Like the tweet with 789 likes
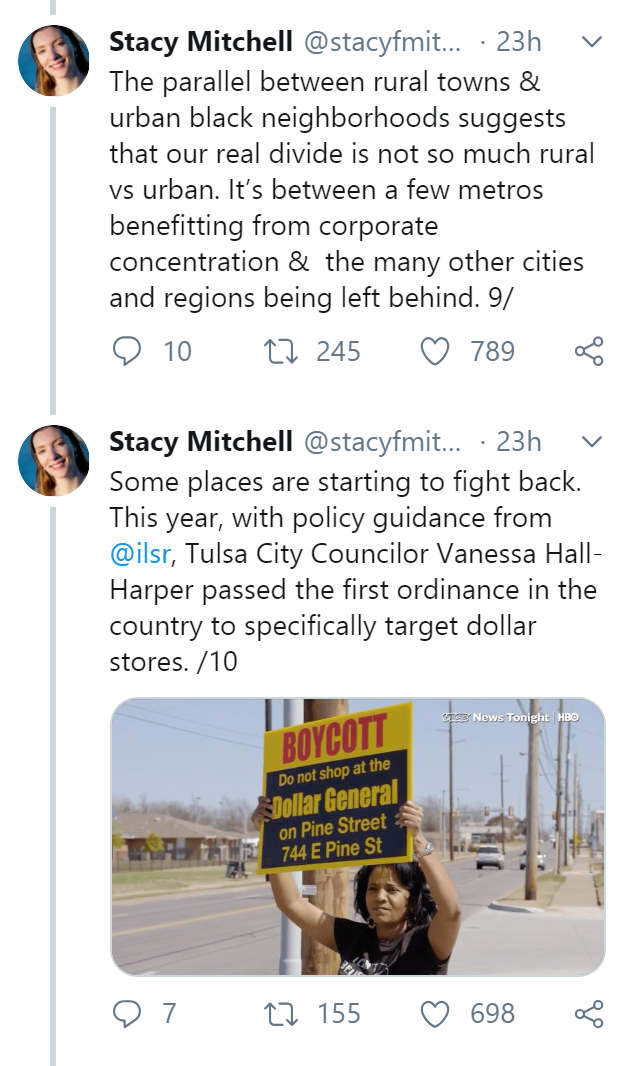The image size is (624, 1066). (434, 351)
